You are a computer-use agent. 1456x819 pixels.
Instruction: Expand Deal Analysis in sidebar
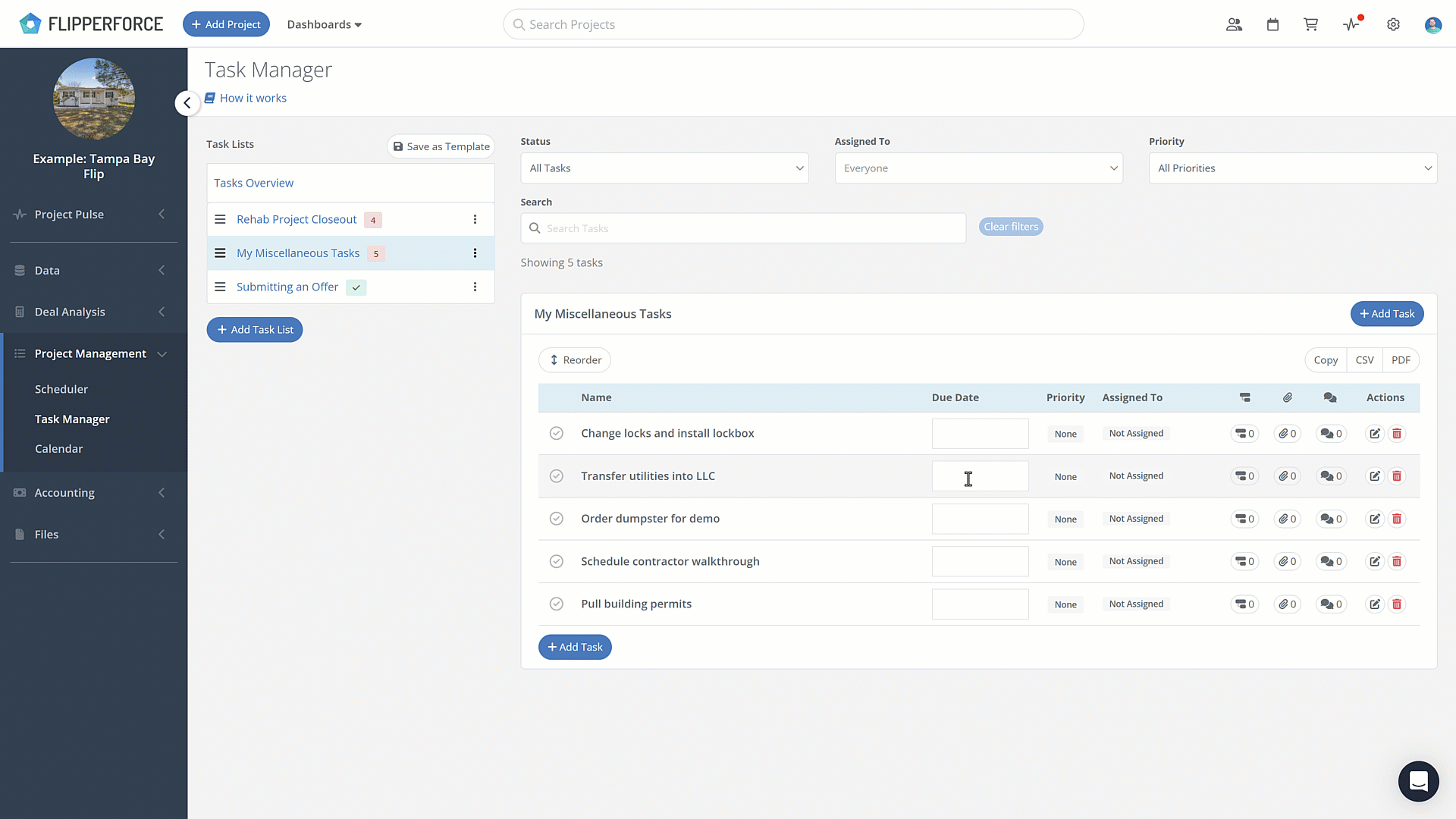click(93, 312)
